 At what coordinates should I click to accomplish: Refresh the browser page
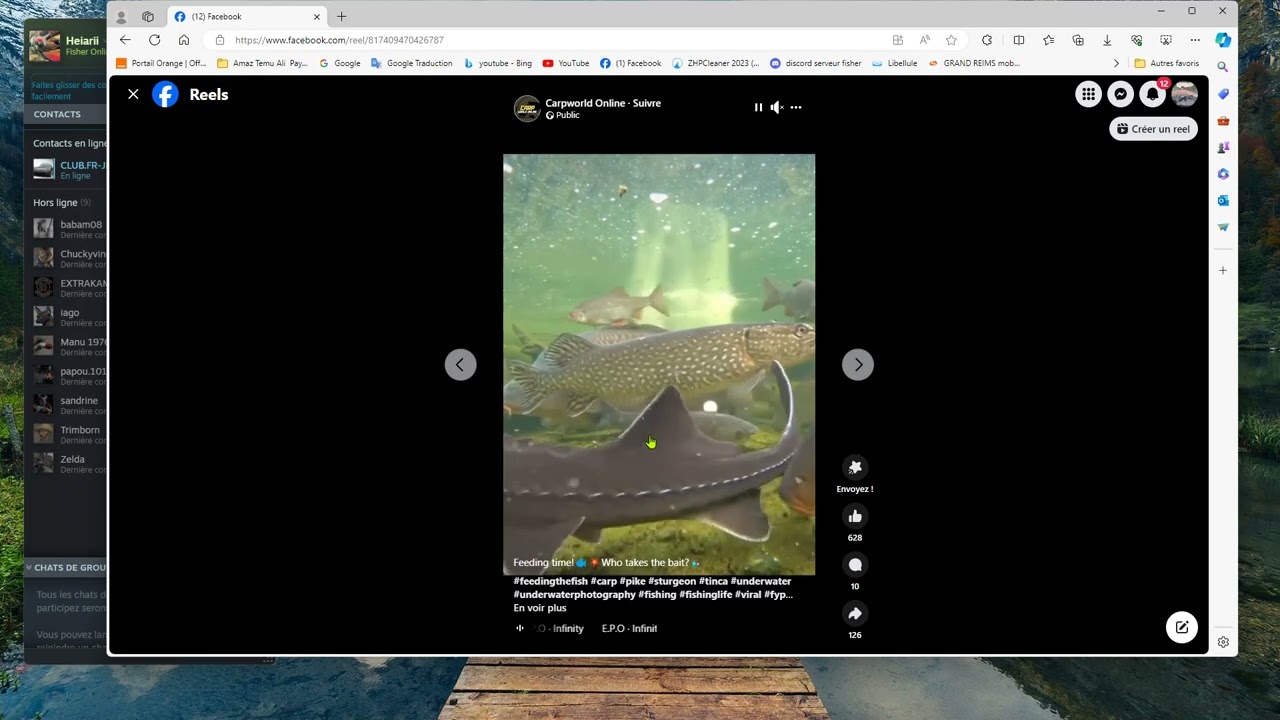(154, 40)
